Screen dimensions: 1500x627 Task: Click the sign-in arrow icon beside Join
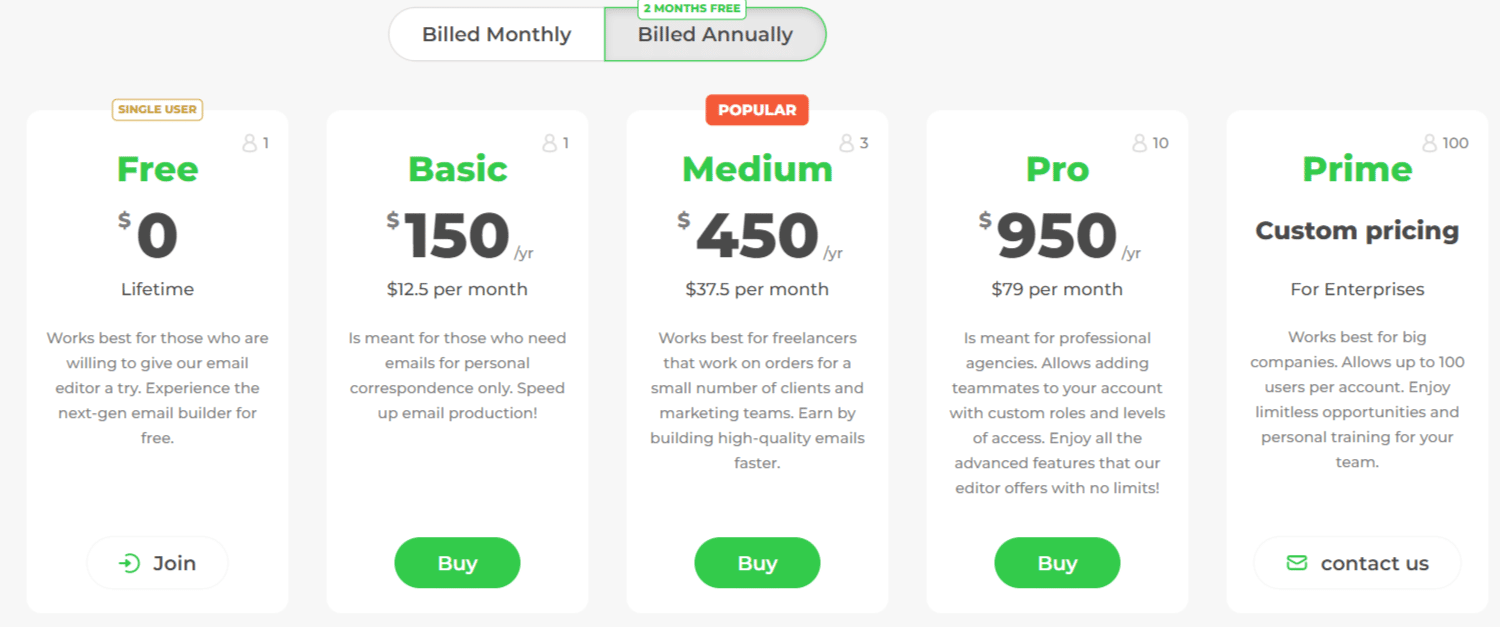[x=129, y=563]
